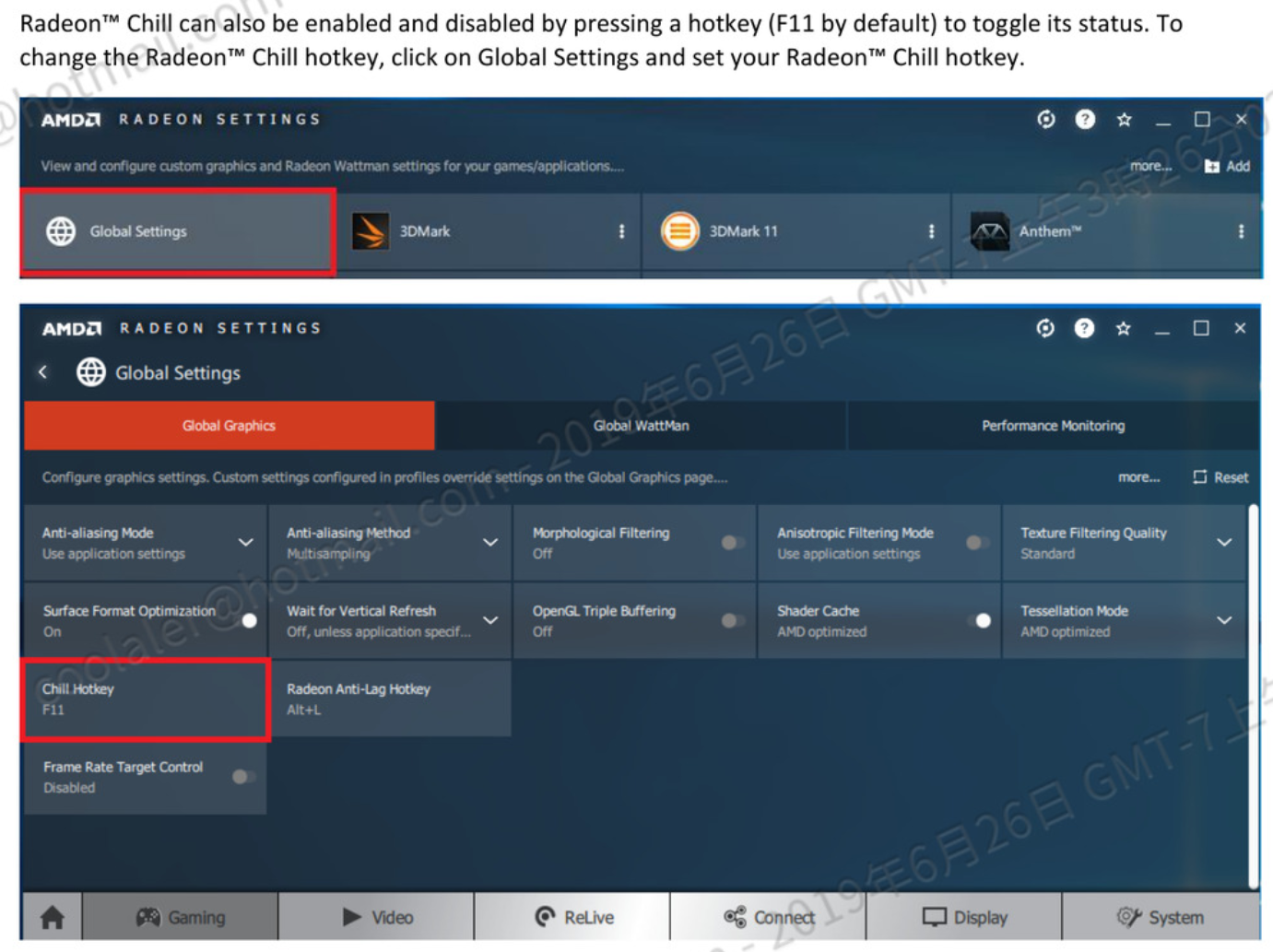Go back with the left chevron arrow
Screen dimensions: 1273x952
click(42, 372)
